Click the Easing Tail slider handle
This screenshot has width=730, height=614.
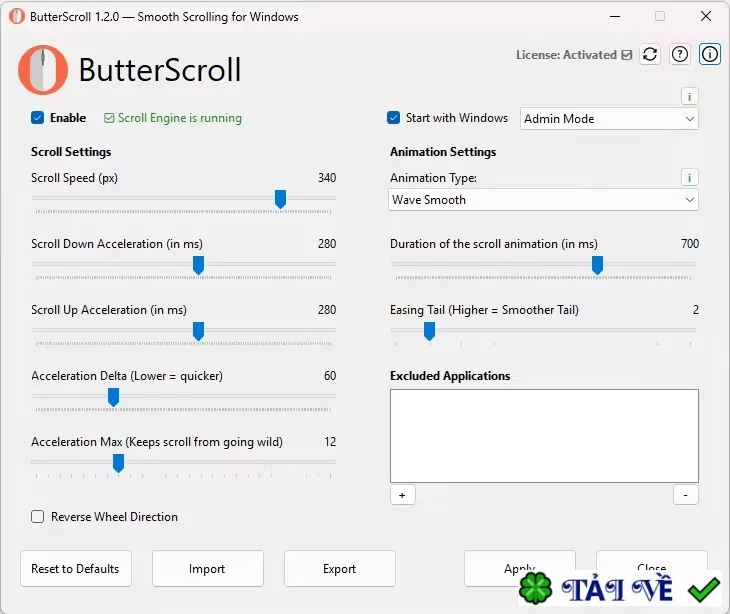click(429, 331)
